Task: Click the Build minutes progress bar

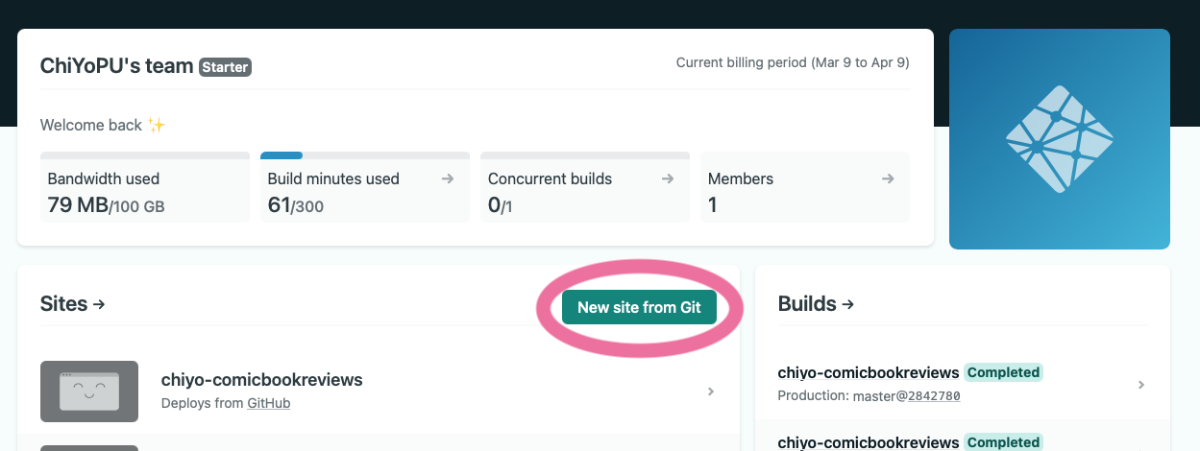Action: (365, 156)
